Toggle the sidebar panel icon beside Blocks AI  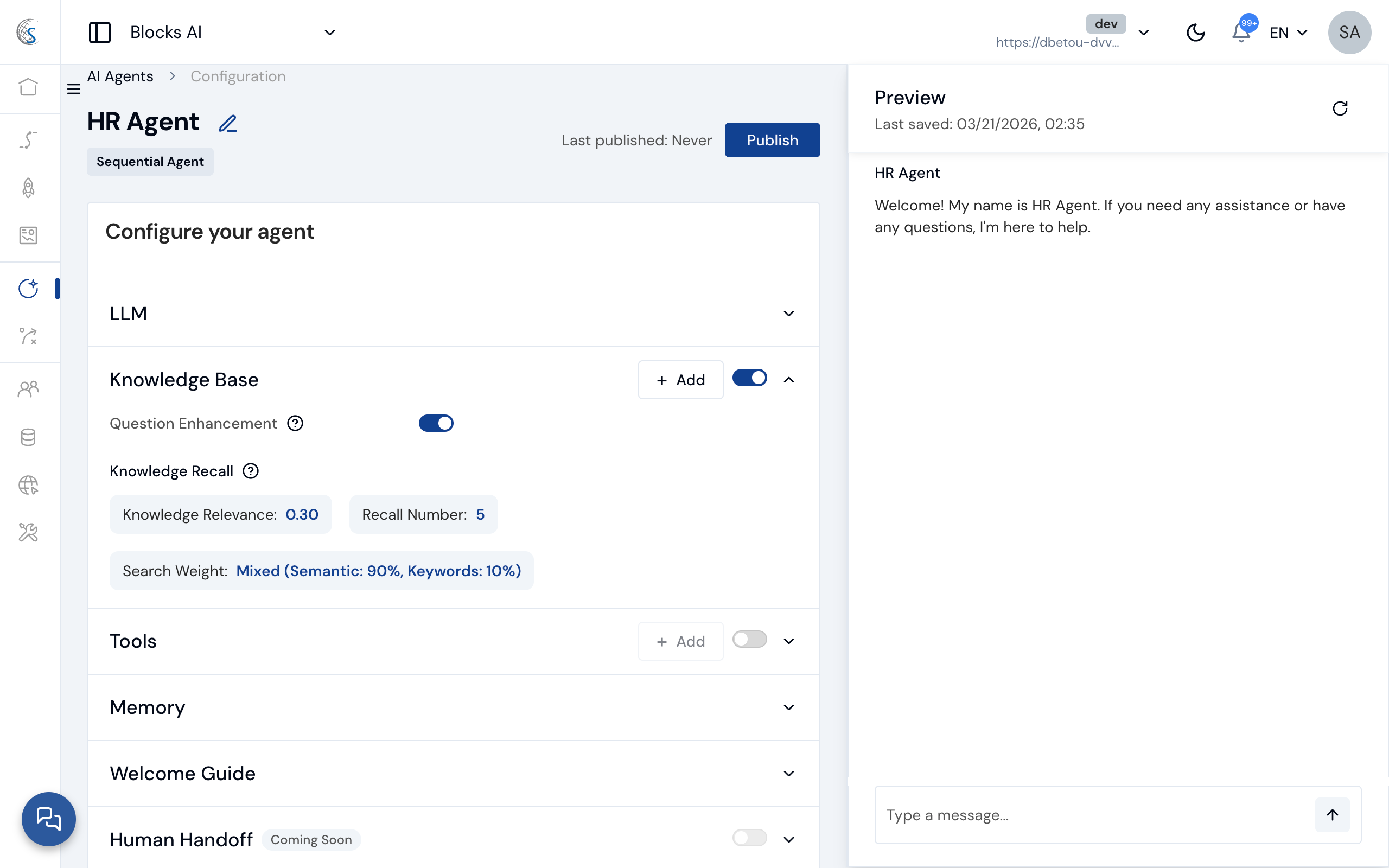point(99,33)
